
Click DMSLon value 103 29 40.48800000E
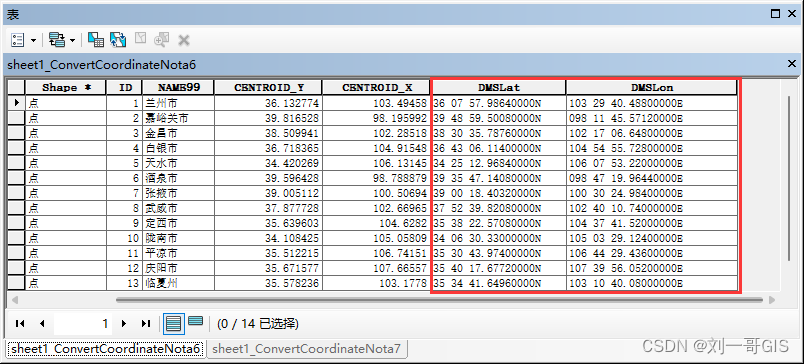tap(652, 103)
